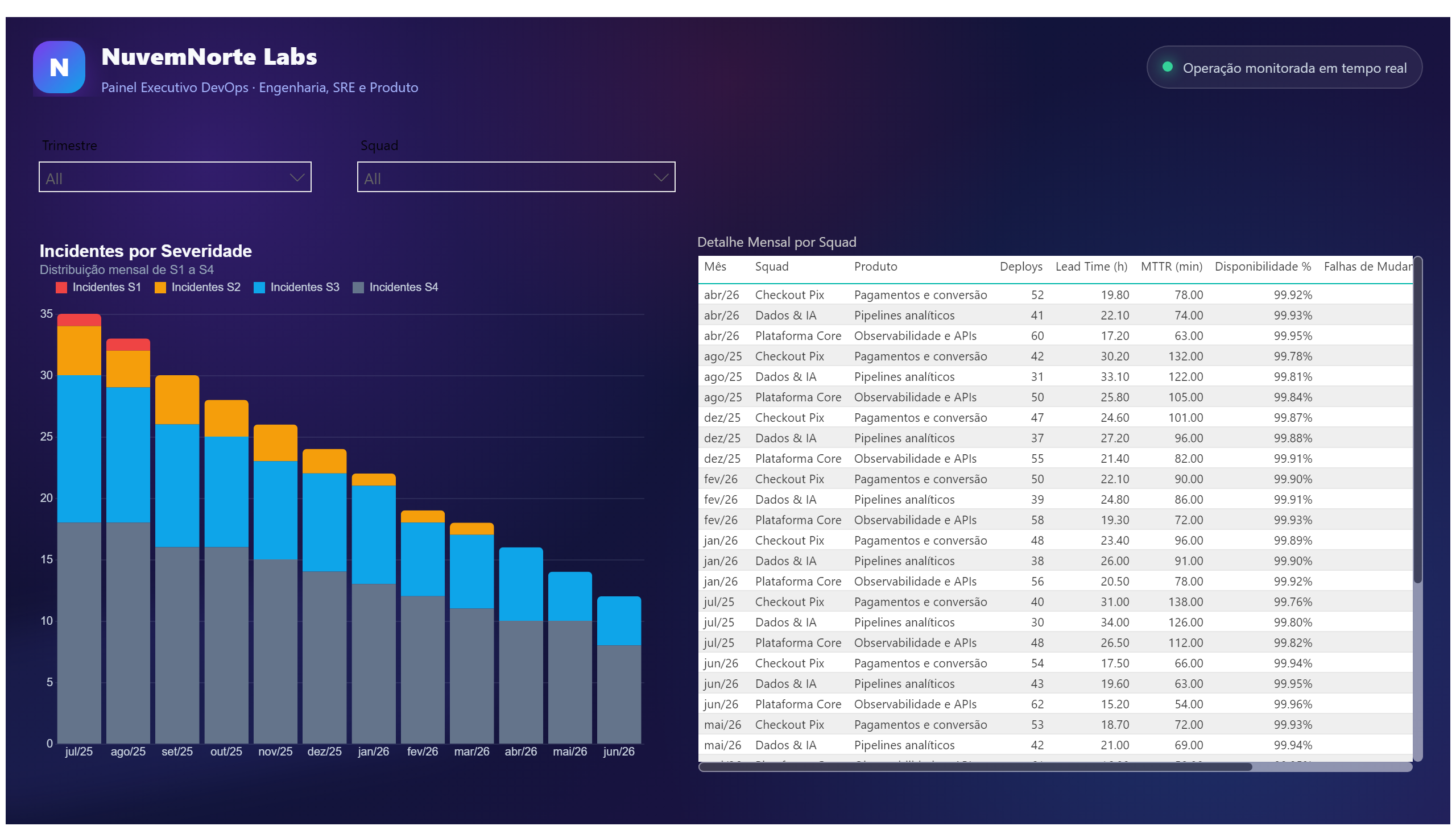Select the Squad slicer All field
Screen dimensions: 1456x830
click(x=515, y=177)
